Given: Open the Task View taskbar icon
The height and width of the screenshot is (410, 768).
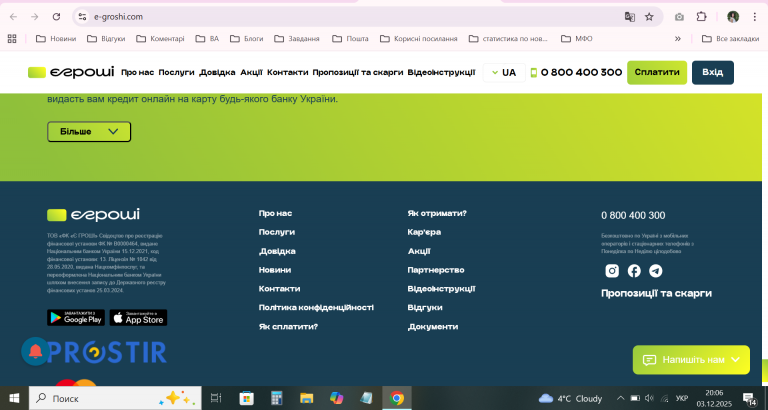Looking at the screenshot, I should pyautogui.click(x=216, y=398).
